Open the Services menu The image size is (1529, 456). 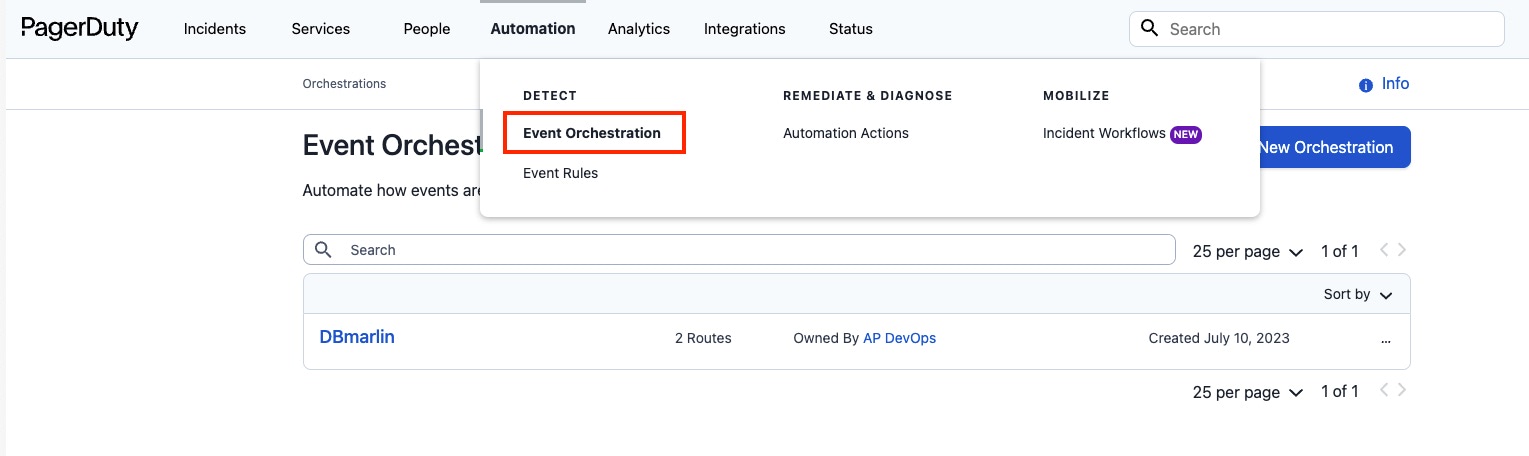[321, 29]
